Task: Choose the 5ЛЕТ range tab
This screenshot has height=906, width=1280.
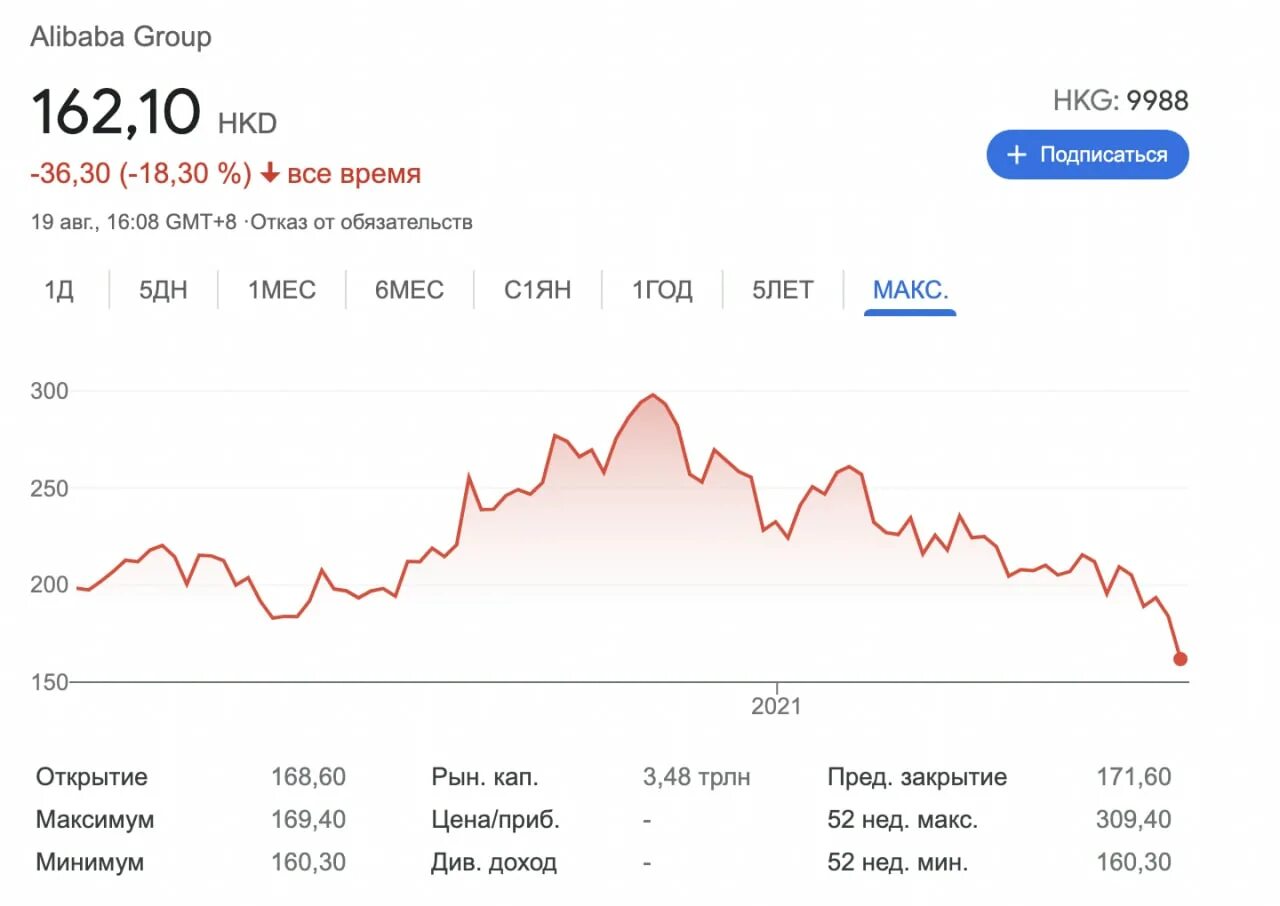Action: [x=783, y=291]
